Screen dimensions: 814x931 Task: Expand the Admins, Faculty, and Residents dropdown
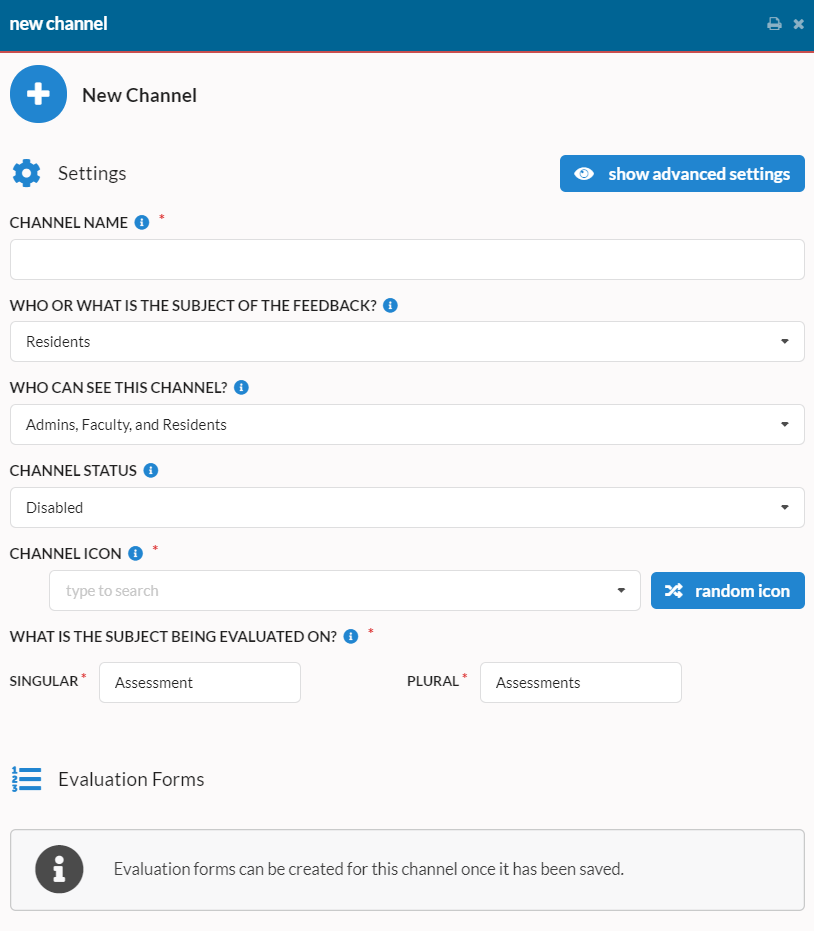pyautogui.click(x=407, y=425)
